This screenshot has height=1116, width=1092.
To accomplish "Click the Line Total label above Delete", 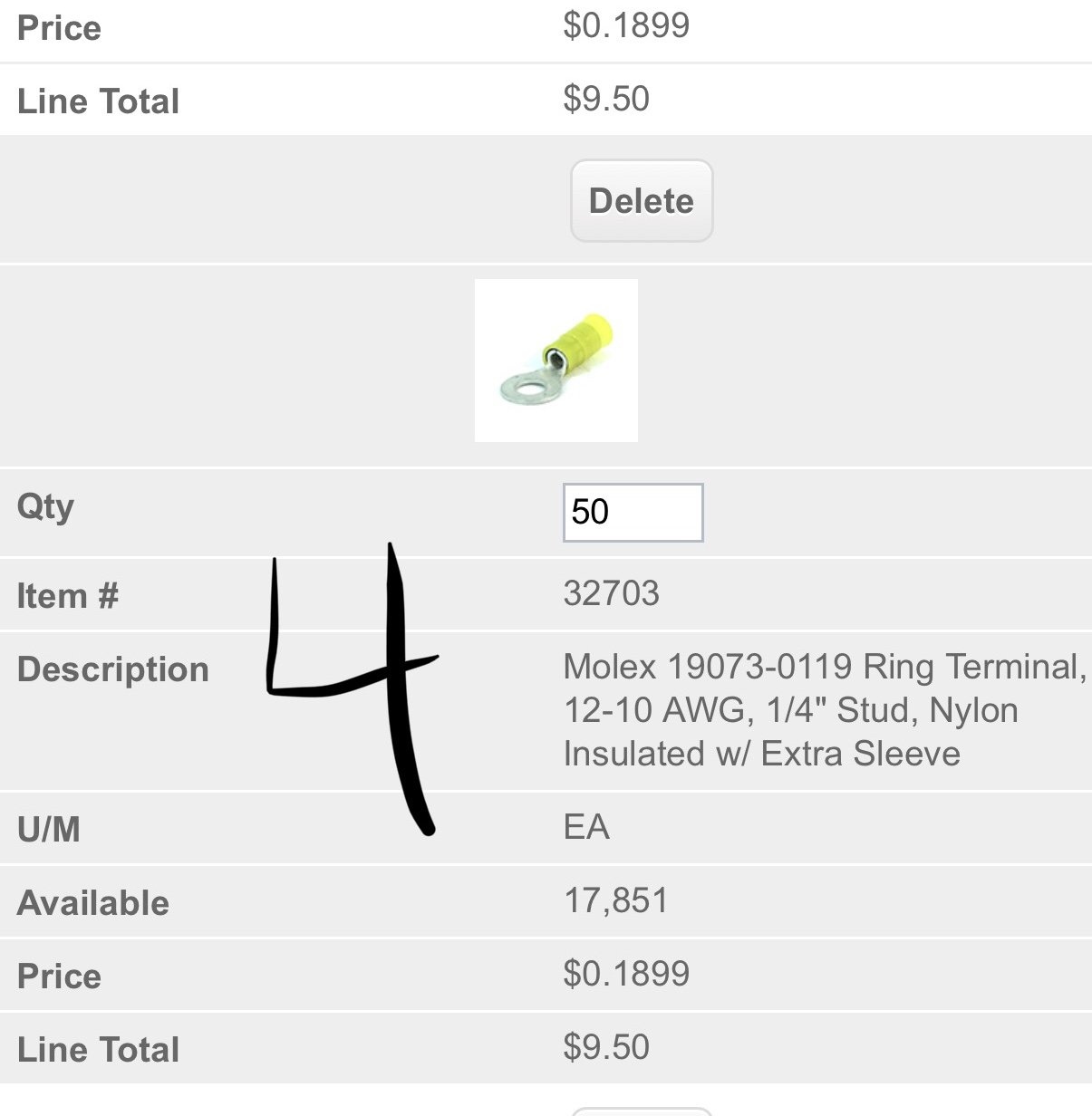I will click(98, 101).
